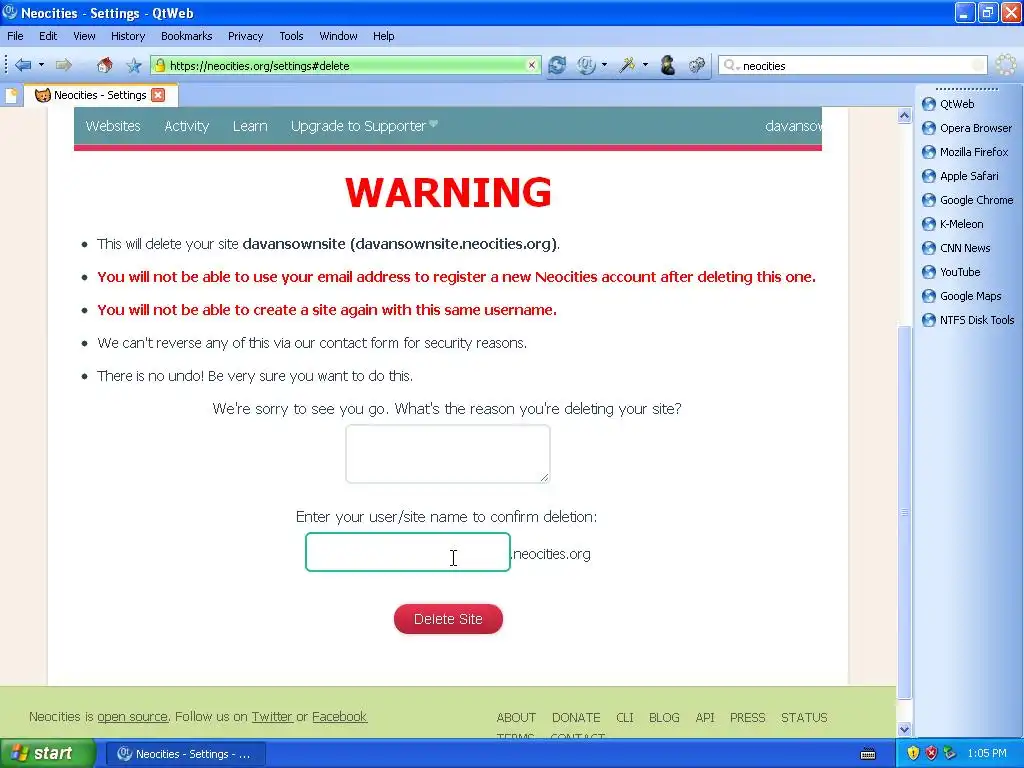
Task: Select the Neocities - Settings tab
Action: pyautogui.click(x=100, y=95)
